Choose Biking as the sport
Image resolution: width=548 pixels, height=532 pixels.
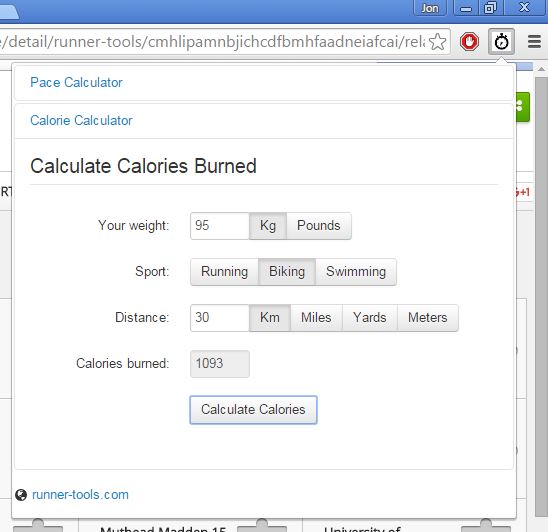(287, 272)
